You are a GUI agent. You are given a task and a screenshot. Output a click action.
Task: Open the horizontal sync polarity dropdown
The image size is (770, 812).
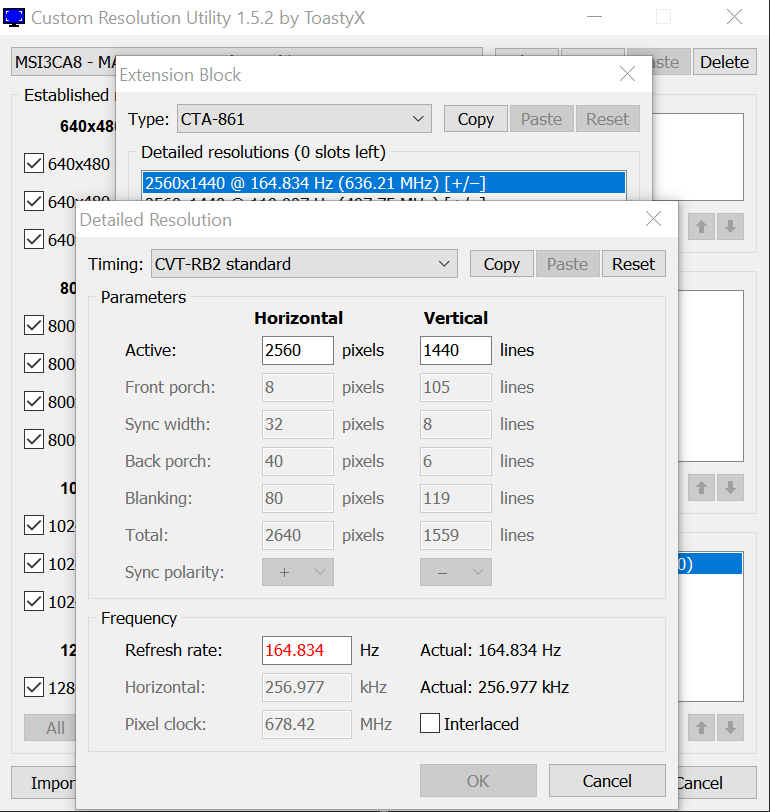point(297,572)
